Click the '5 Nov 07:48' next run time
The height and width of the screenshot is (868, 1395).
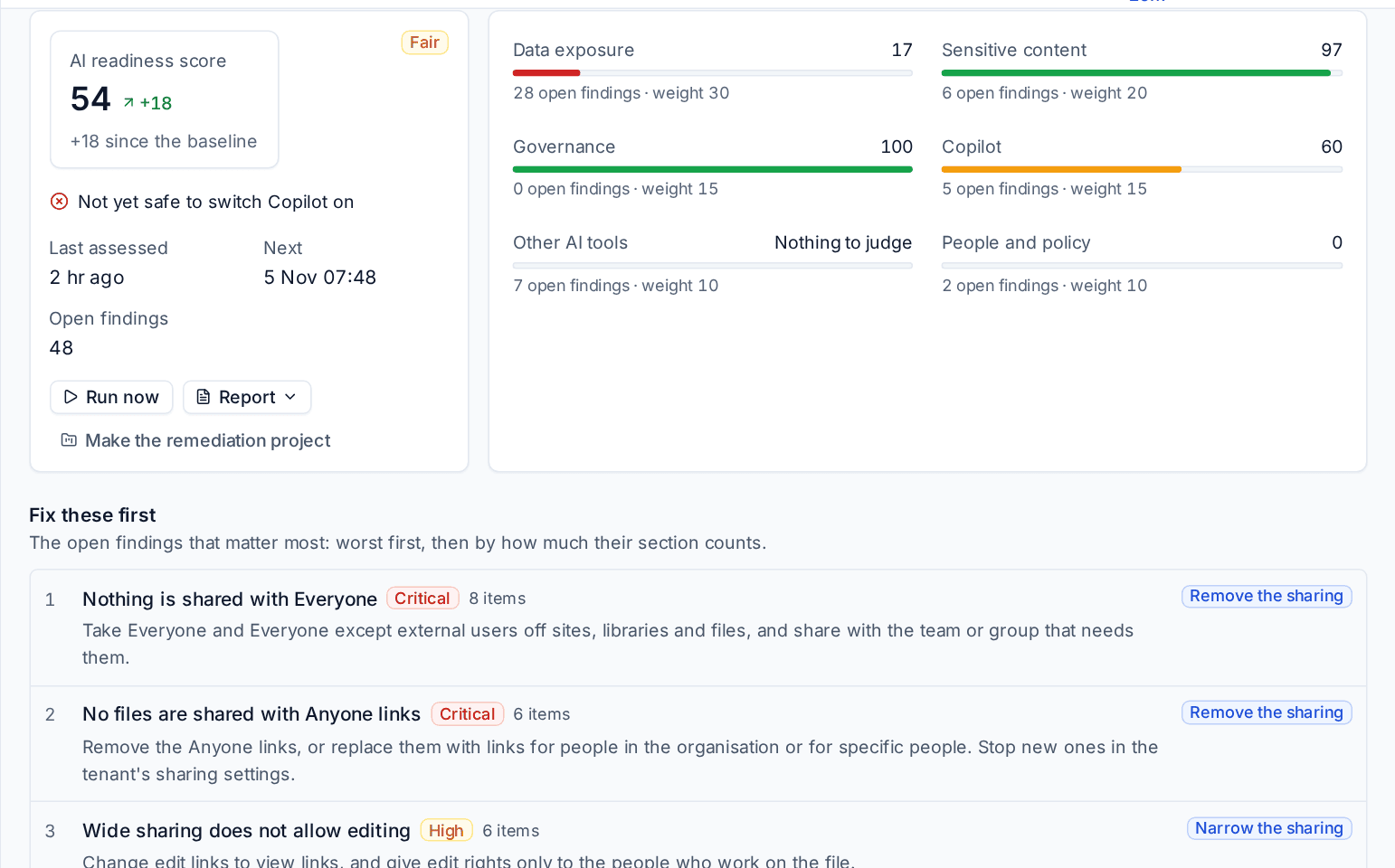click(x=320, y=278)
